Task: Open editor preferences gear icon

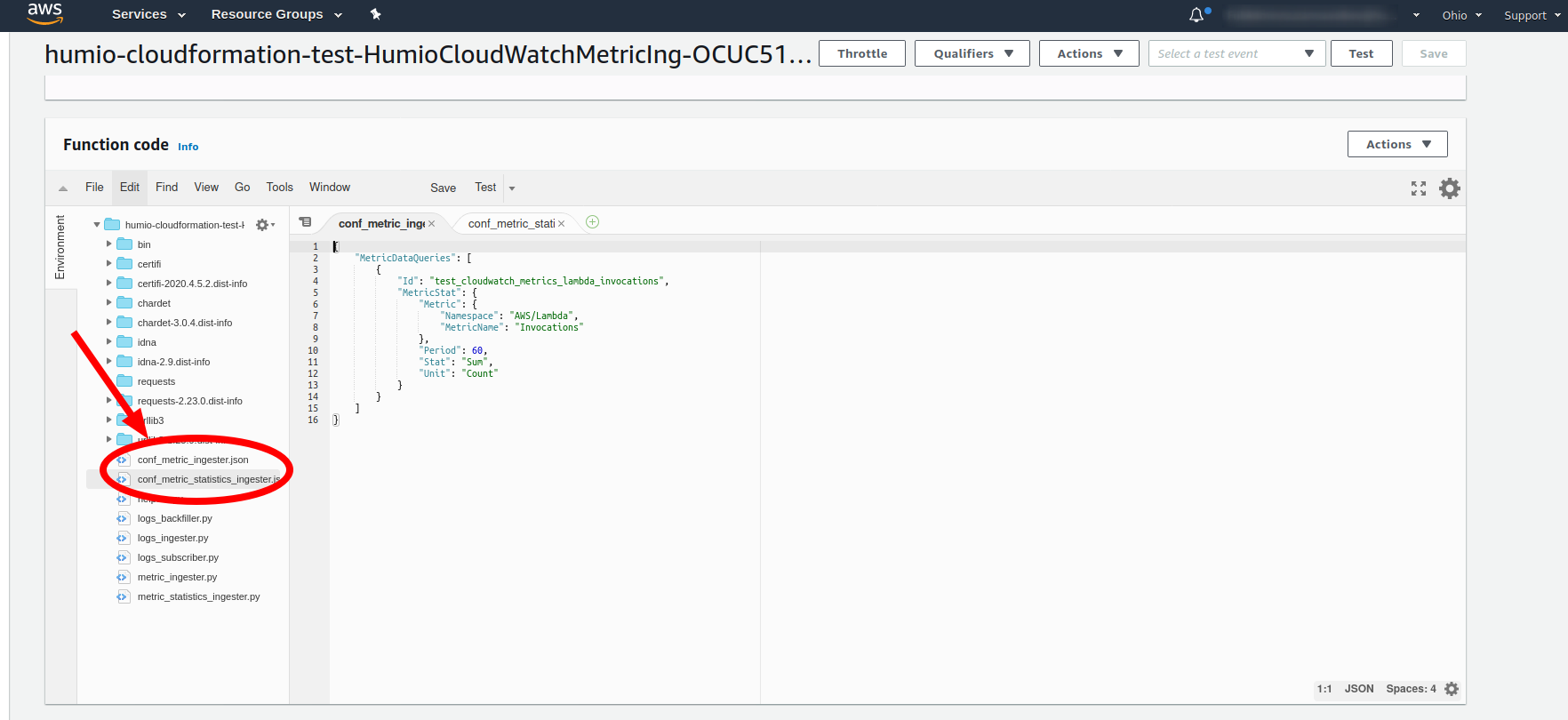Action: point(1449,188)
